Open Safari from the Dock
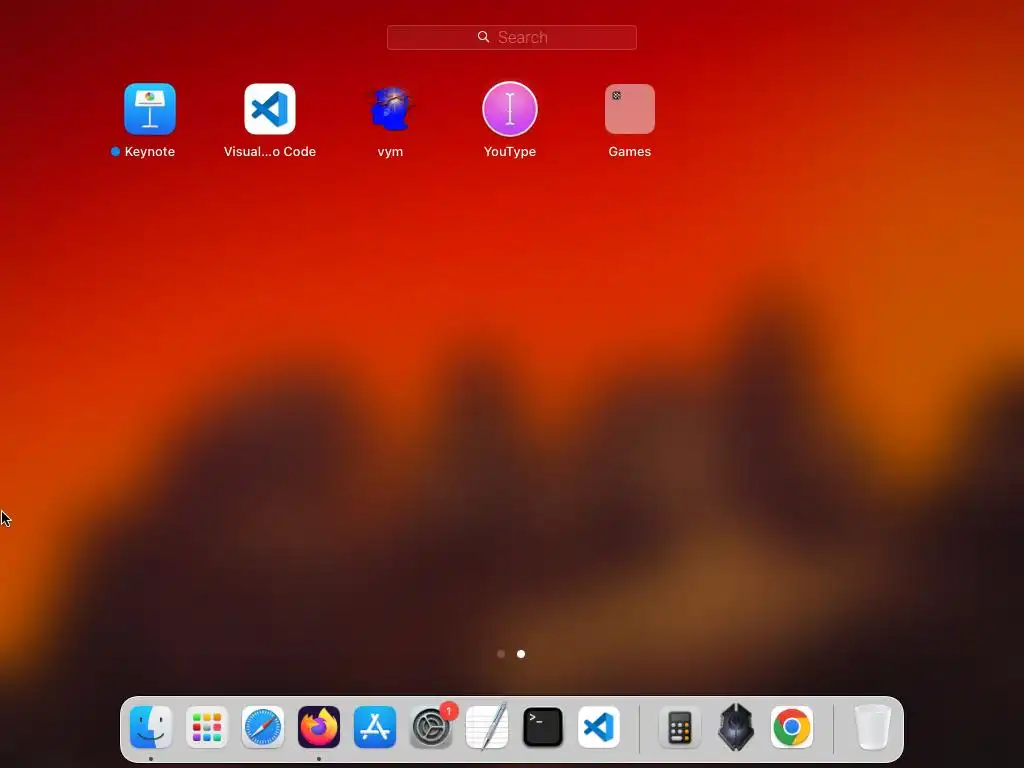 coord(263,727)
